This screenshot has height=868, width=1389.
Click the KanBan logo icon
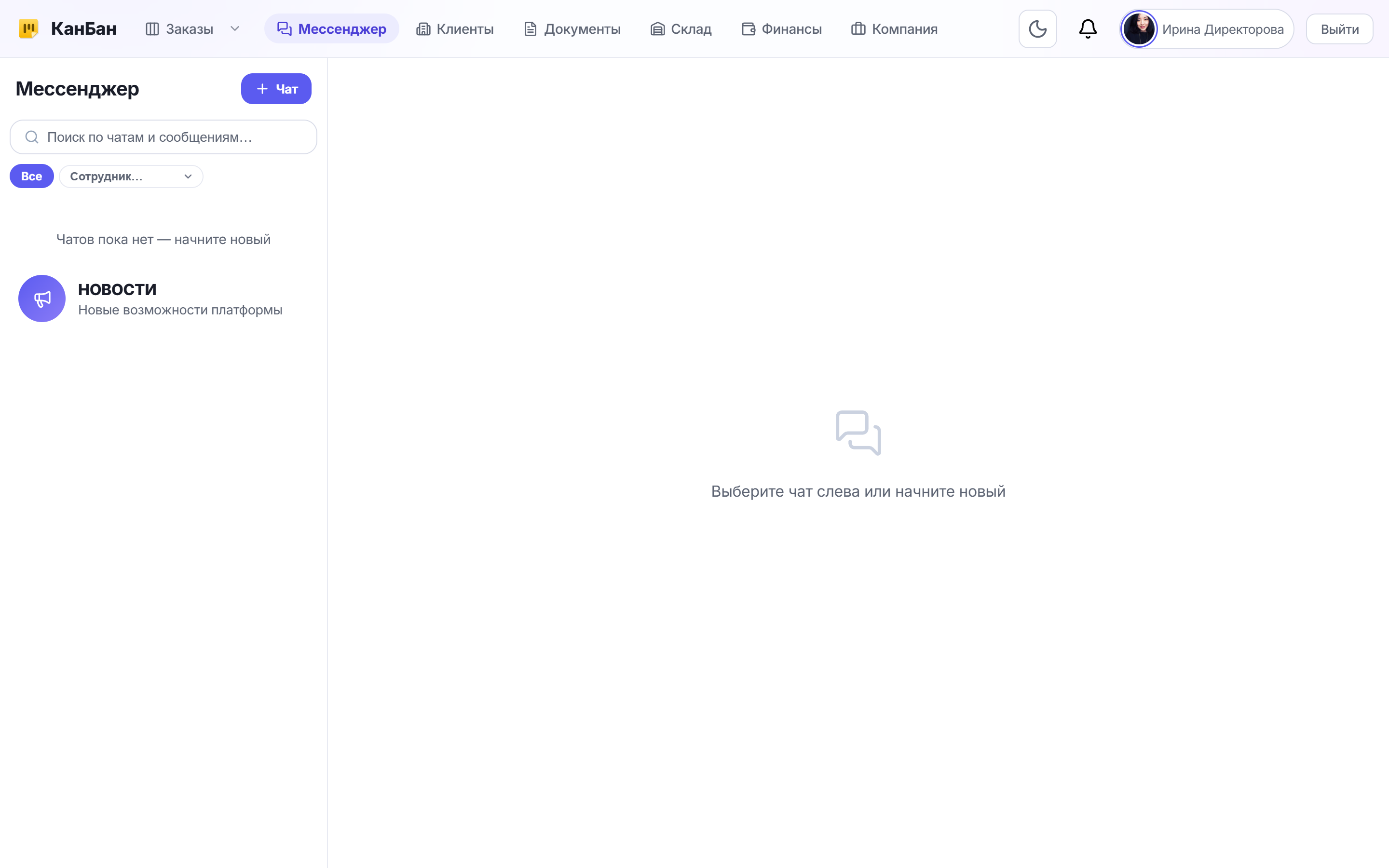28,29
